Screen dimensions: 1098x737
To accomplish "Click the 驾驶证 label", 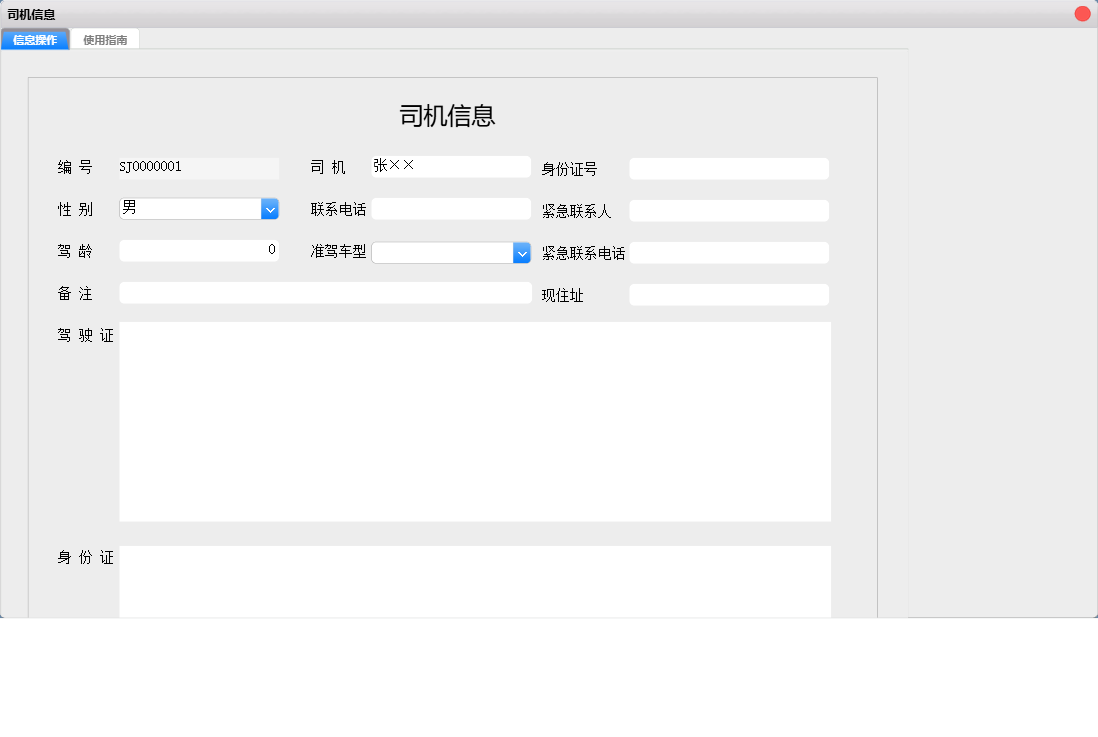I will [85, 336].
